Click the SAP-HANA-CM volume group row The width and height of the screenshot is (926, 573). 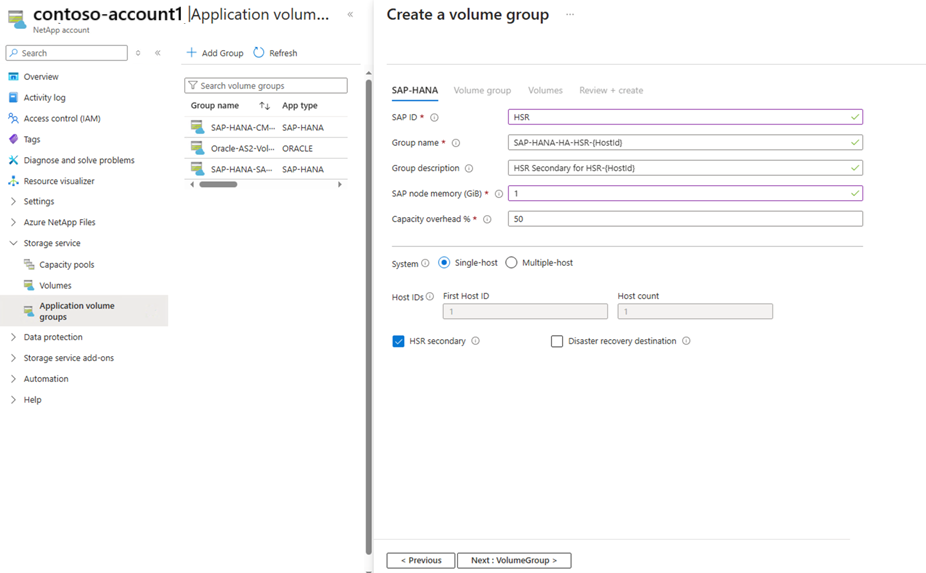(266, 127)
